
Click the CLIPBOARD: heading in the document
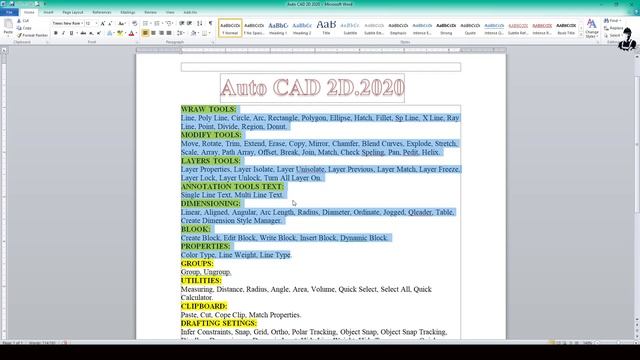(204, 306)
